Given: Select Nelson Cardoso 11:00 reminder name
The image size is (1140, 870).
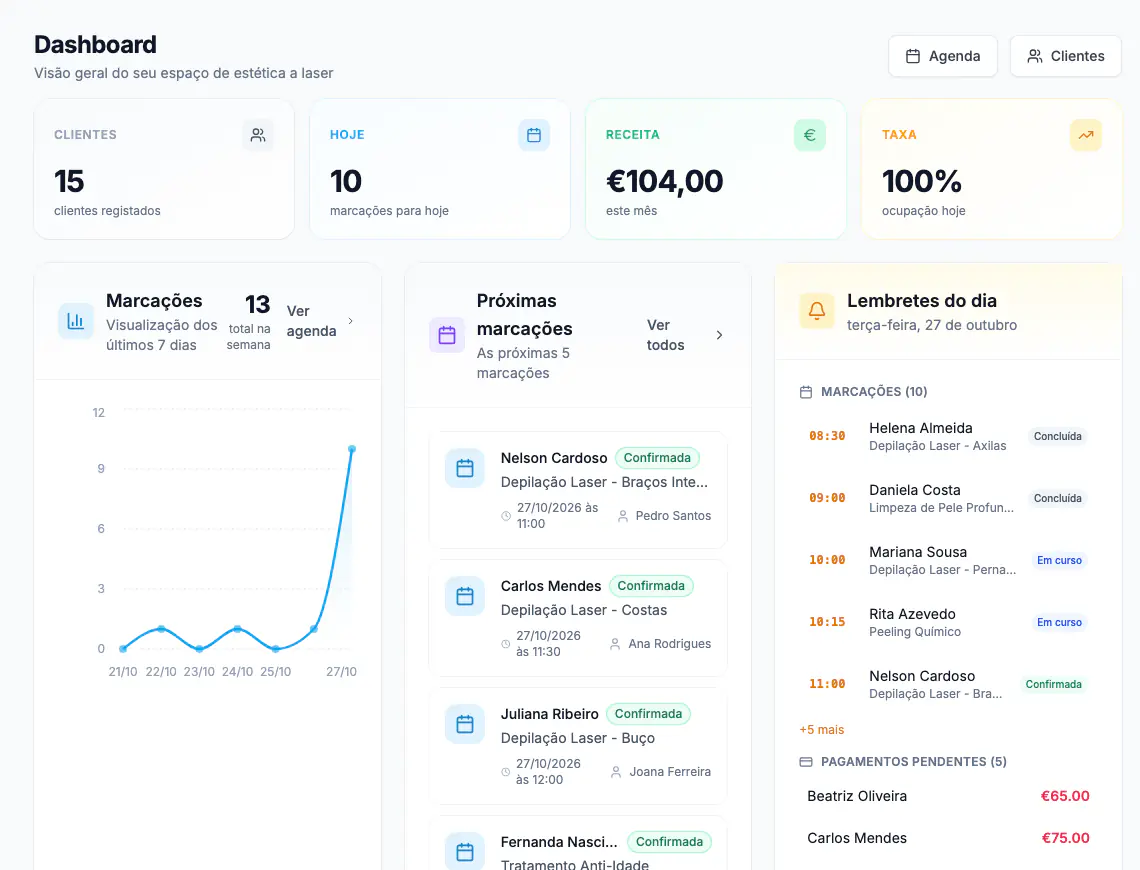Looking at the screenshot, I should point(922,676).
